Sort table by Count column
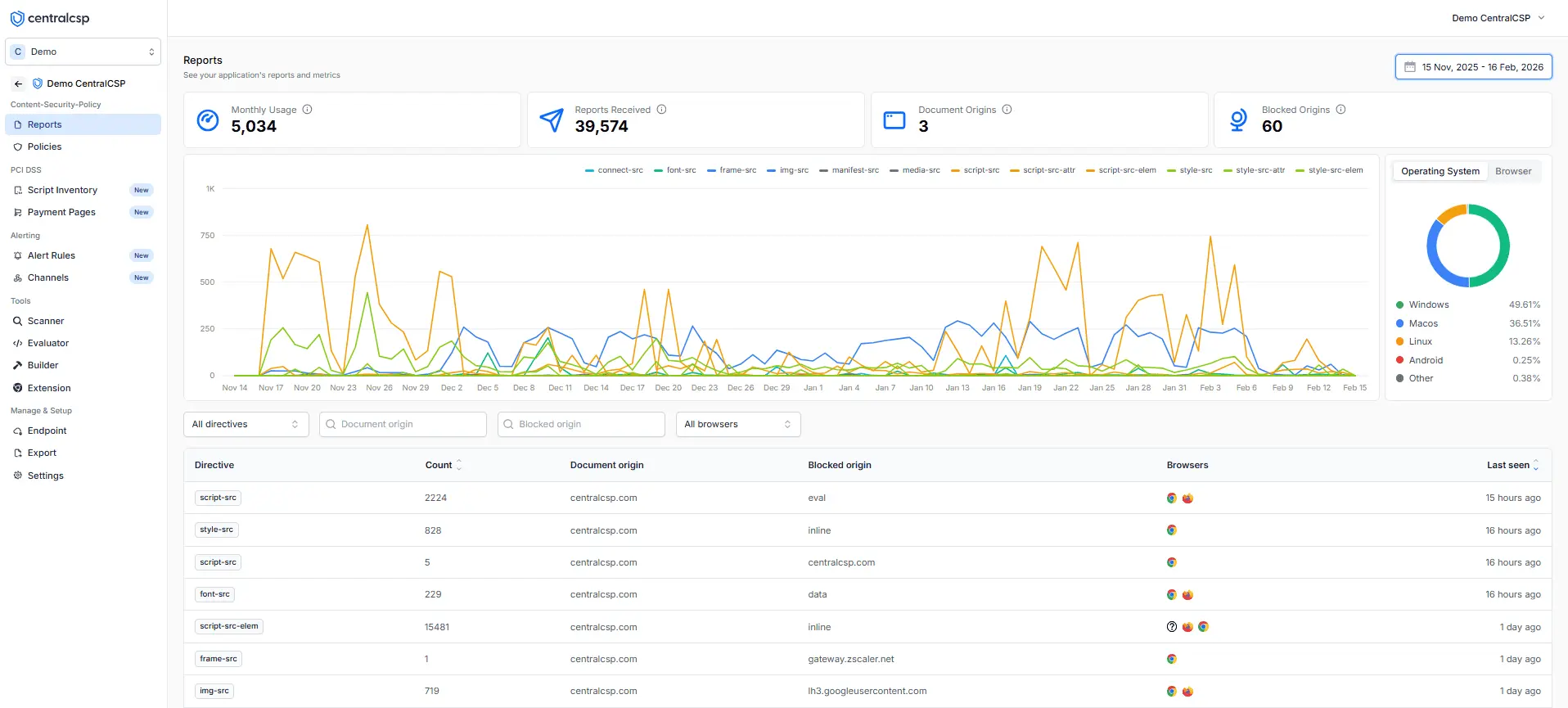Viewport: 1568px width, 708px height. 444,465
